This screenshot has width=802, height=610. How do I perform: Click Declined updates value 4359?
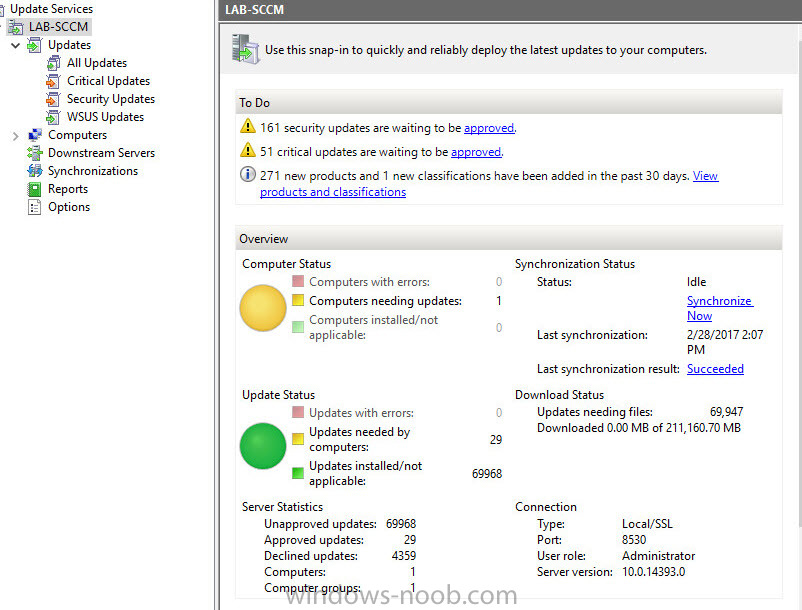pyautogui.click(x=404, y=556)
